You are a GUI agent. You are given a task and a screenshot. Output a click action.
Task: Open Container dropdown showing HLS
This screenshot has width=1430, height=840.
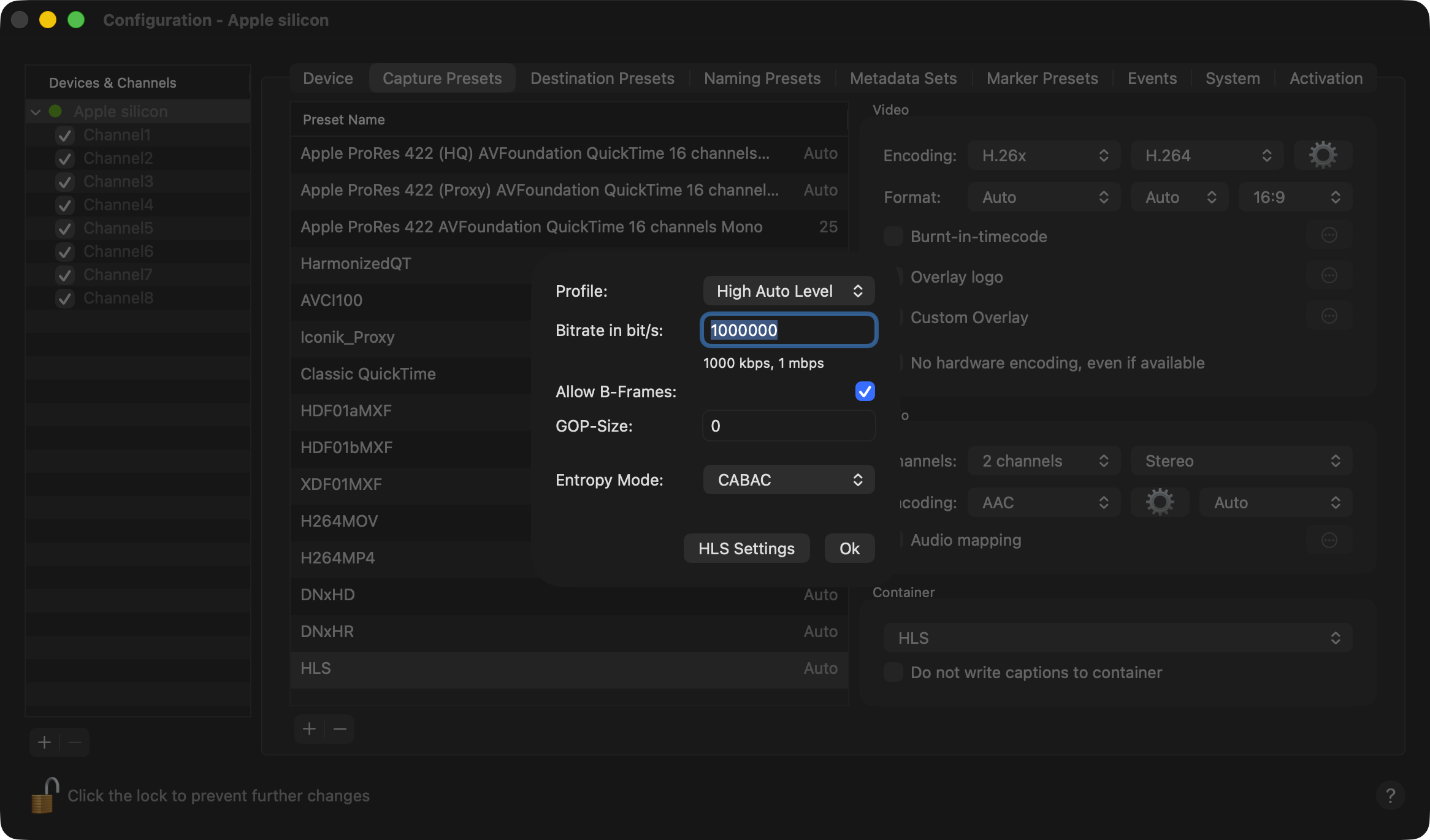[1118, 638]
